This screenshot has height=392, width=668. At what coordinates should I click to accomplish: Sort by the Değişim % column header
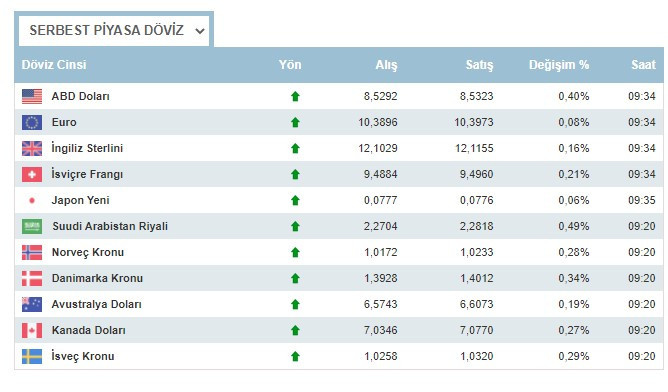pyautogui.click(x=559, y=65)
